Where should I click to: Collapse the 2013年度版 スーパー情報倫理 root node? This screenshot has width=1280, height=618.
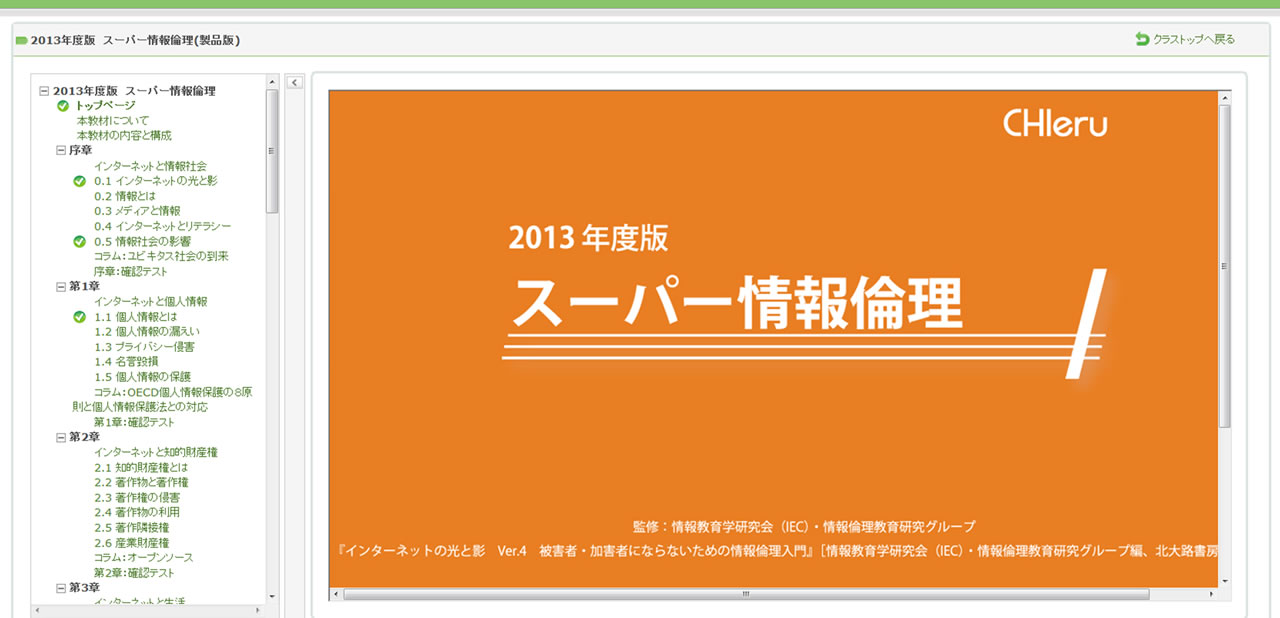(44, 91)
